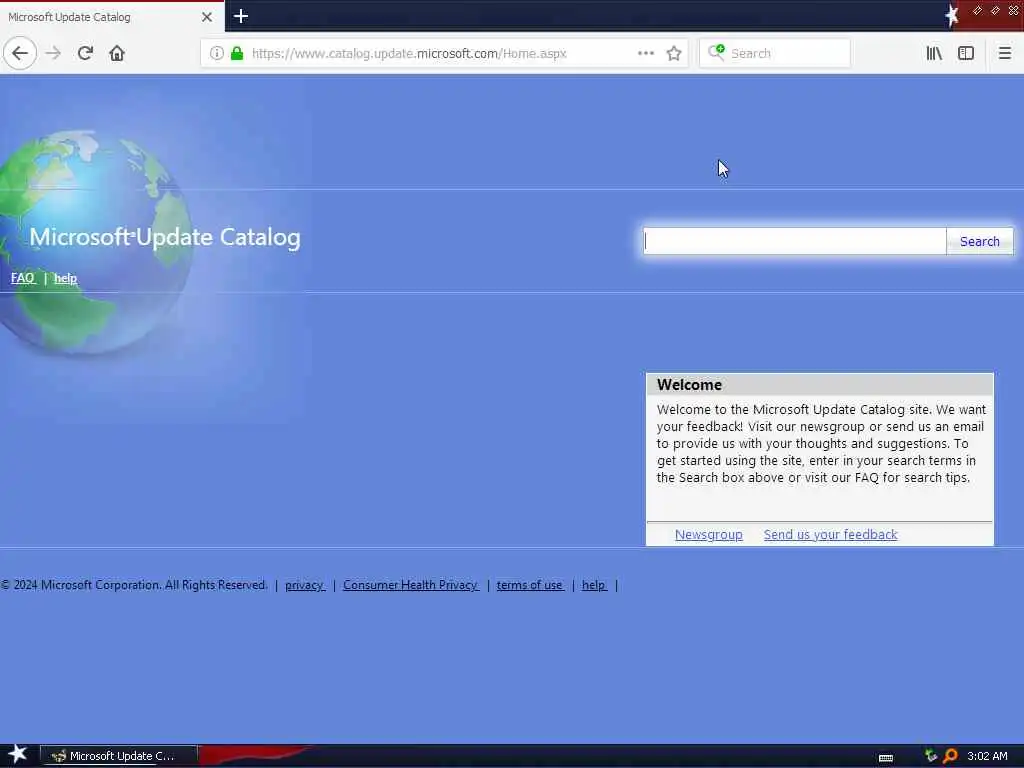Click the copyright 2024 Microsoft Corporation text

point(134,585)
